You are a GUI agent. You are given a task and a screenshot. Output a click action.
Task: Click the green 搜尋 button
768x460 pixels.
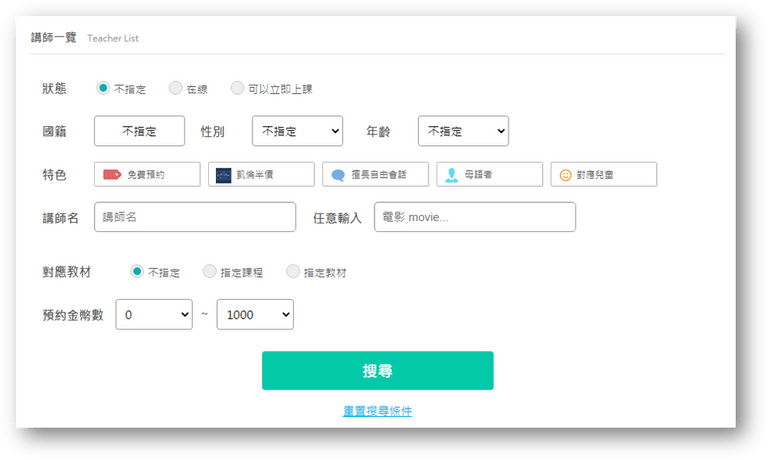click(378, 370)
